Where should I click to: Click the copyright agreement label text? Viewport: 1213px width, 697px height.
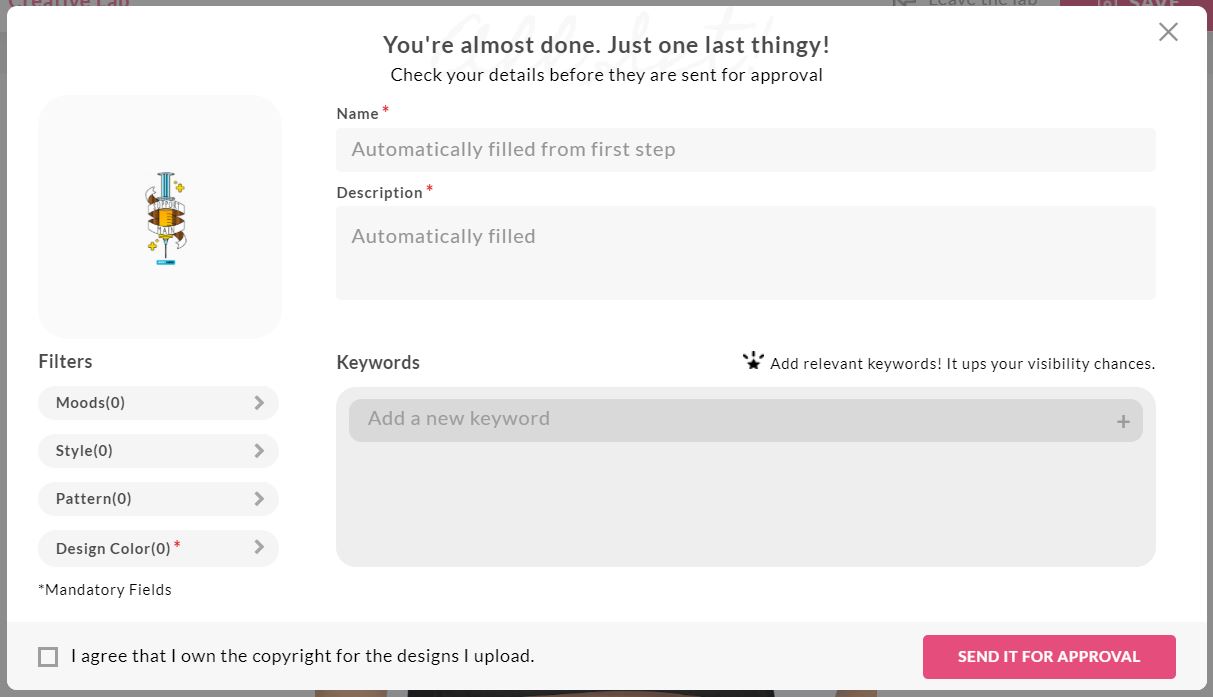pos(303,656)
